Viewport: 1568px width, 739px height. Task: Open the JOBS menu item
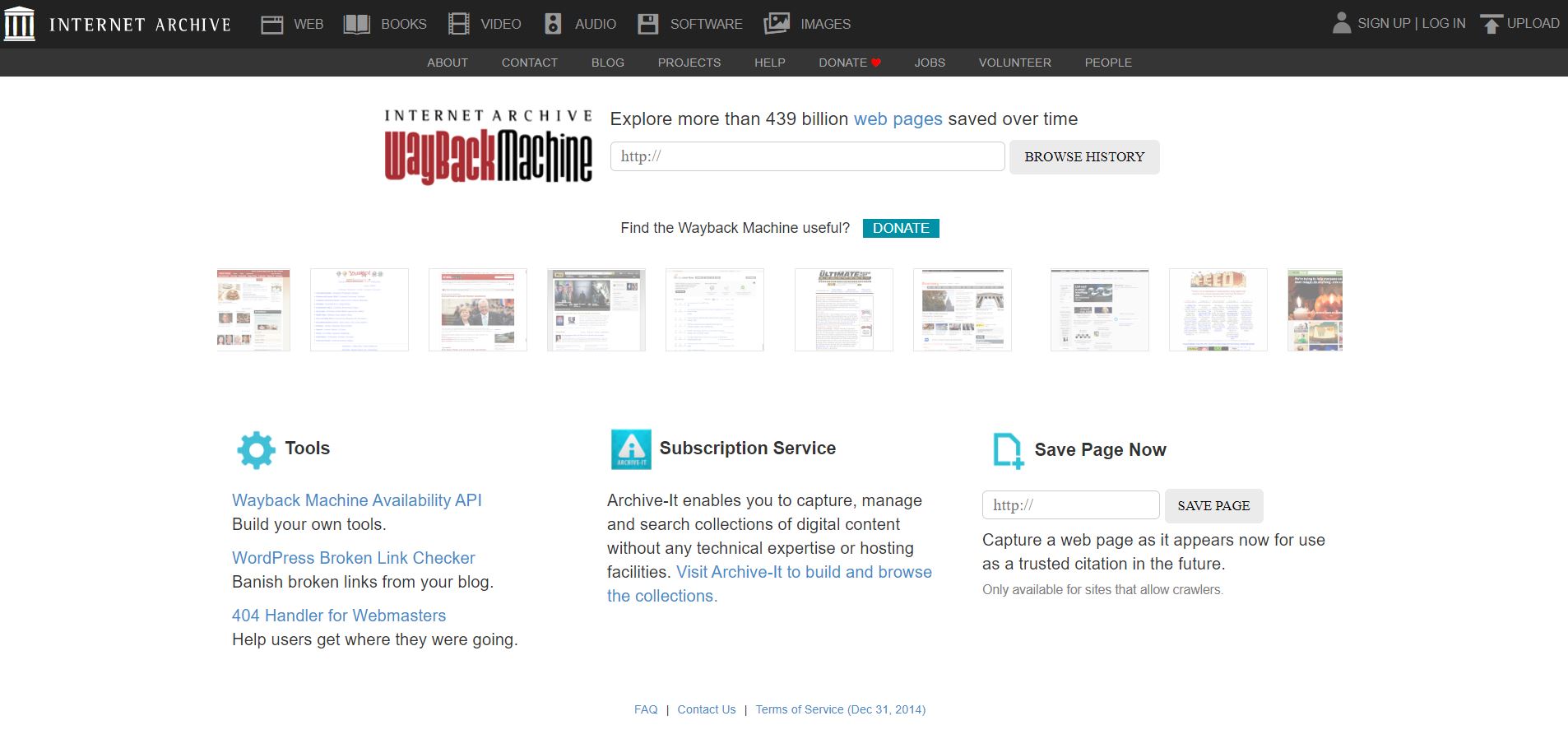tap(930, 63)
